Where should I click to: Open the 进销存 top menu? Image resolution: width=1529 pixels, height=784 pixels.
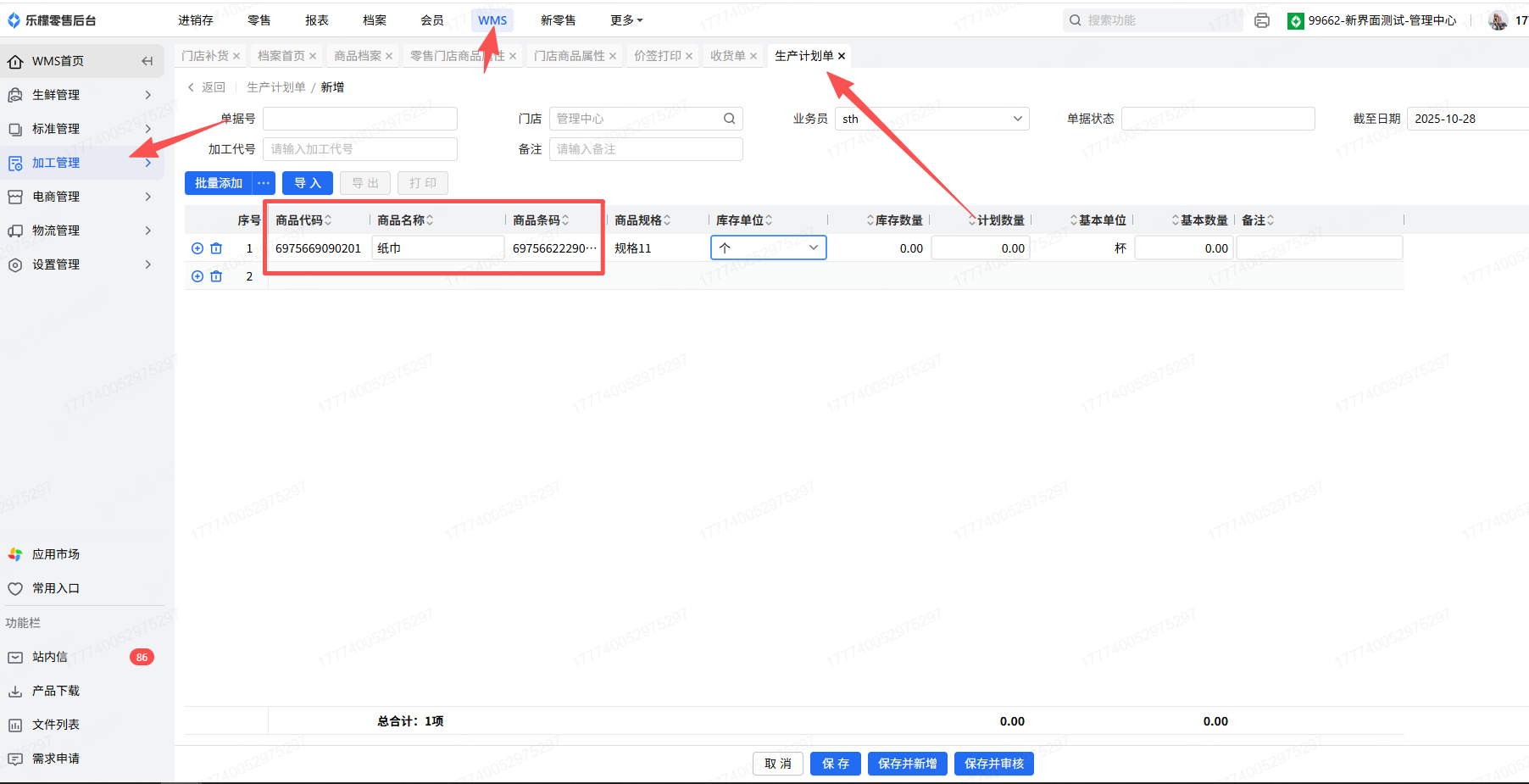click(x=196, y=20)
